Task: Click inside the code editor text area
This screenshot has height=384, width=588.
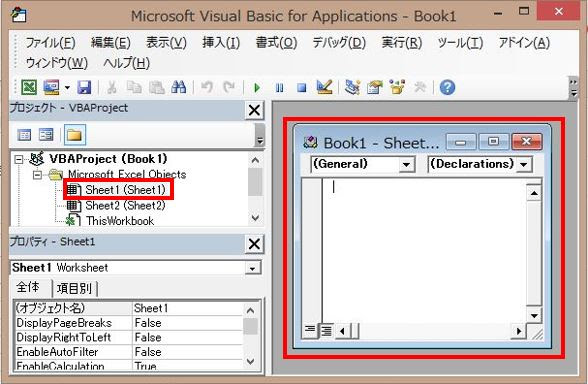Action: 424,251
